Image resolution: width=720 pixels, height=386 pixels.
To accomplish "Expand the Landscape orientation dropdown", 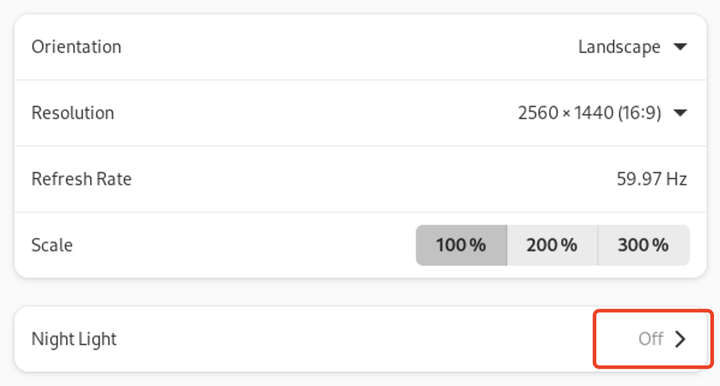I will pyautogui.click(x=633, y=47).
